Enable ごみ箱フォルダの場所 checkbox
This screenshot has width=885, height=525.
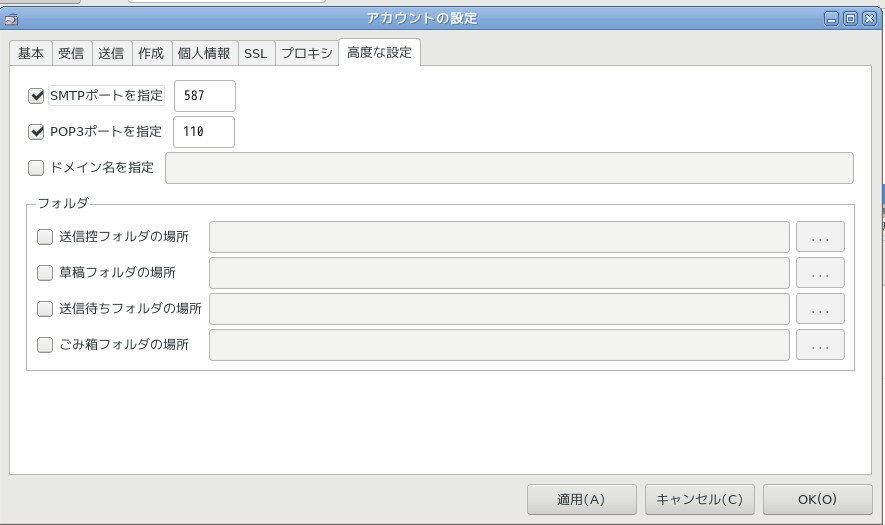click(x=45, y=344)
